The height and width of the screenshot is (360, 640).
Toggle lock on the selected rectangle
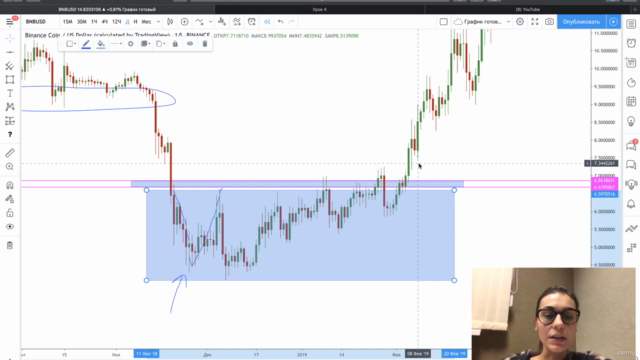point(175,44)
